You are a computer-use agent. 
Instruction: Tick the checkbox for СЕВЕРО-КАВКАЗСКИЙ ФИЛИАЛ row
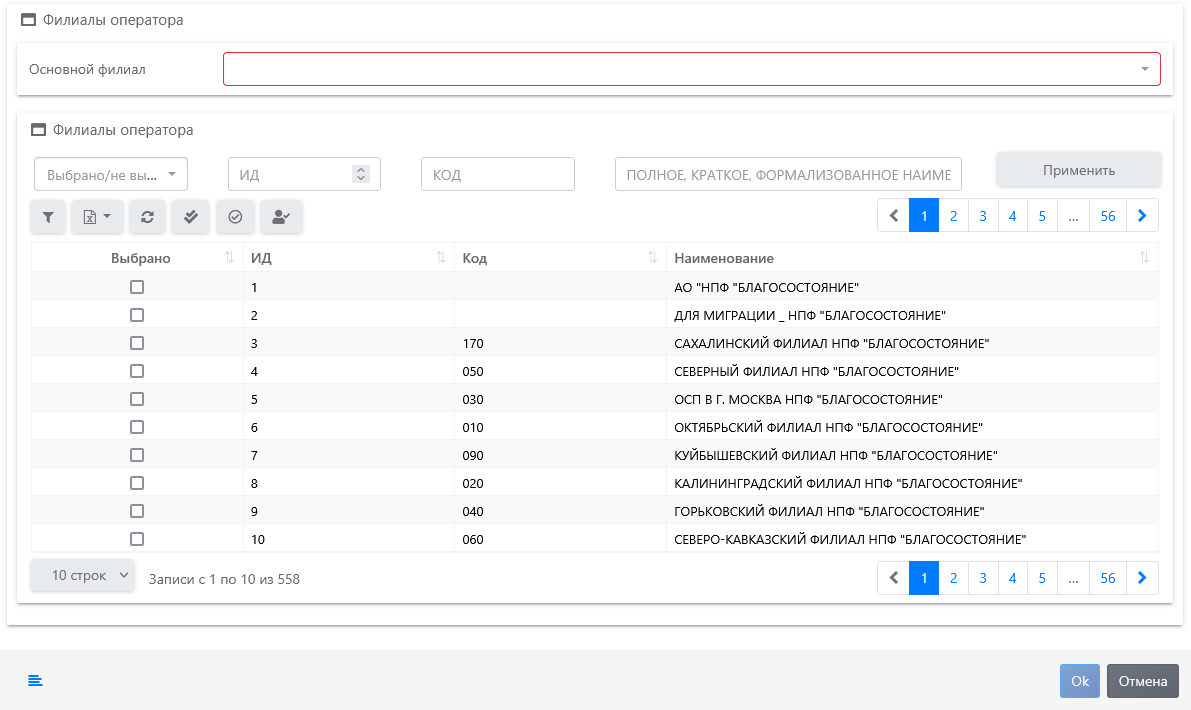pos(137,539)
